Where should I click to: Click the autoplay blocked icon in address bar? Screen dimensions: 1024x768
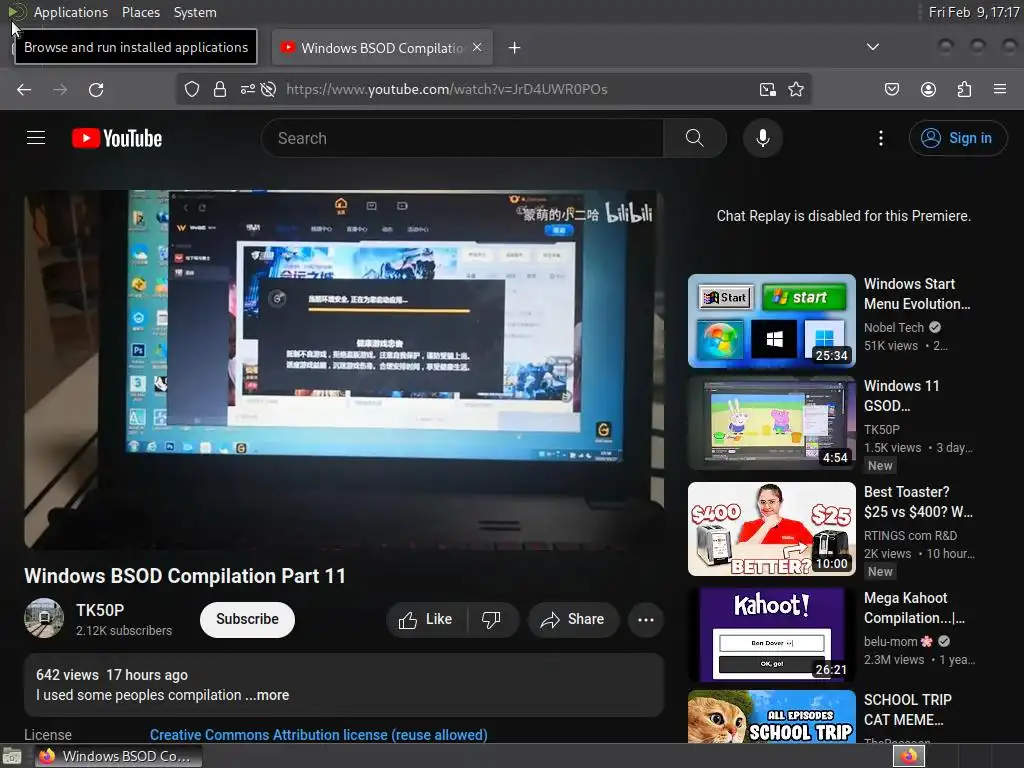click(268, 89)
